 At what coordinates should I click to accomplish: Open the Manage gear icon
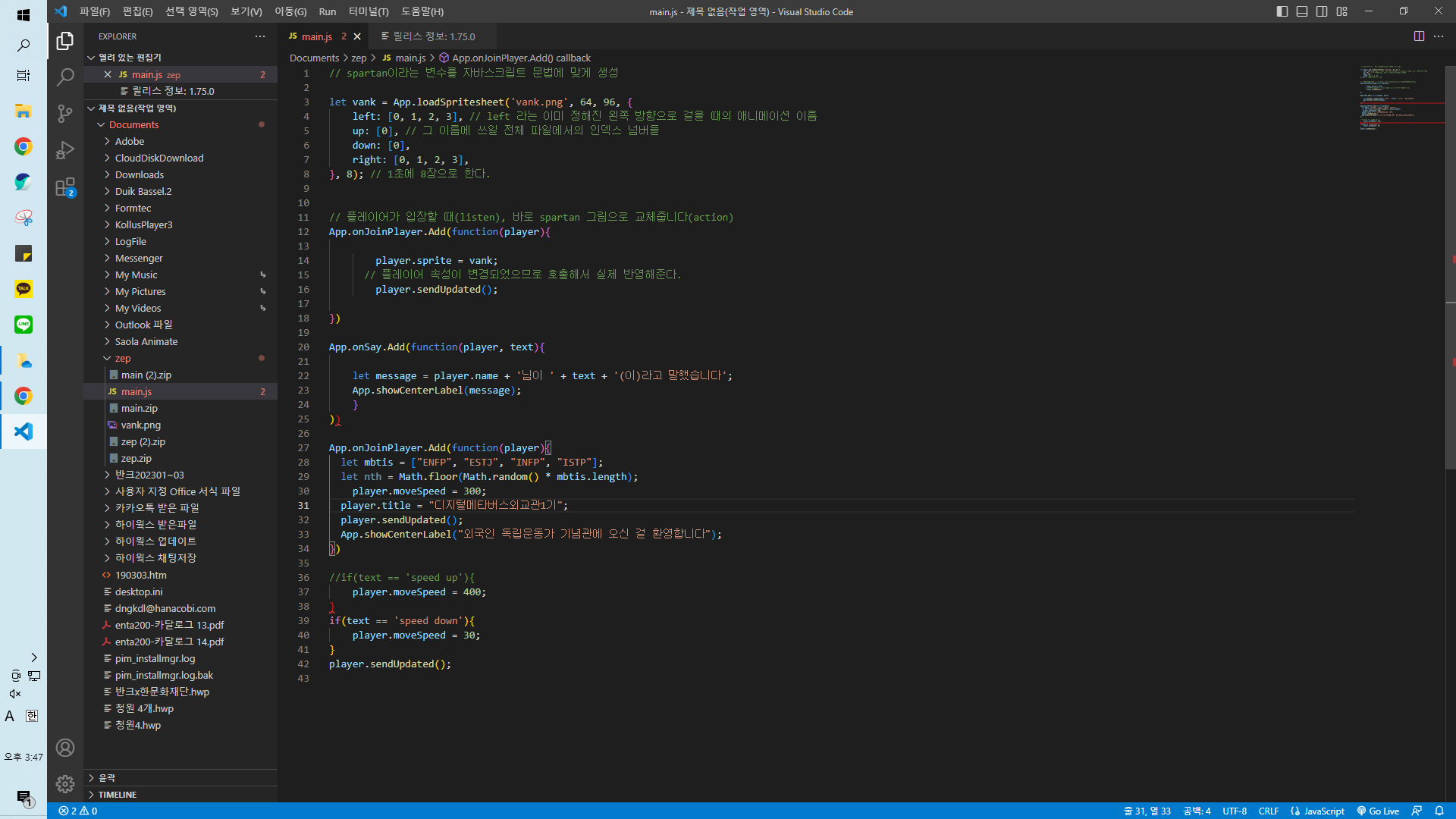[x=65, y=784]
